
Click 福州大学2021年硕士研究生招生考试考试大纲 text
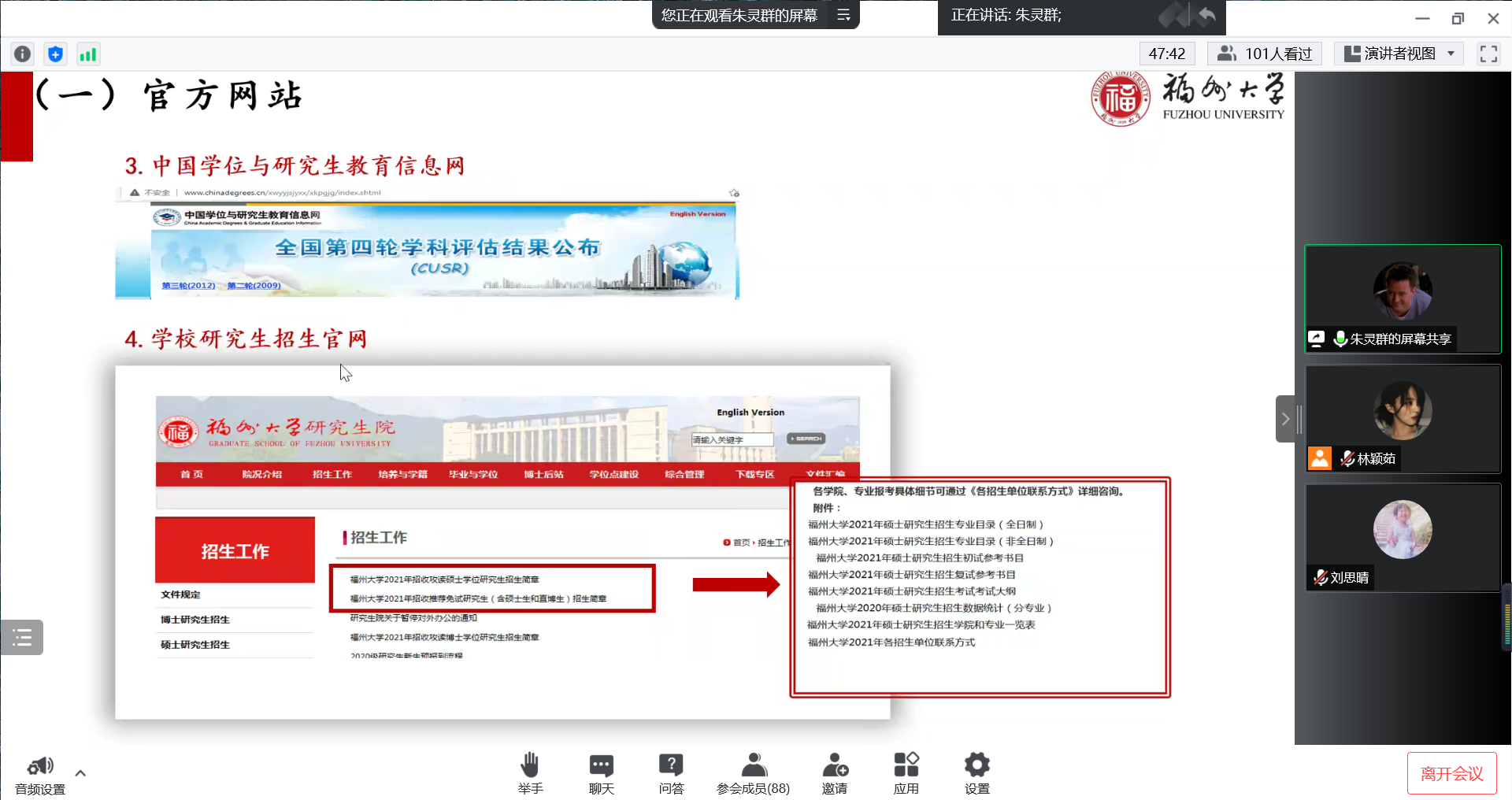coord(912,591)
